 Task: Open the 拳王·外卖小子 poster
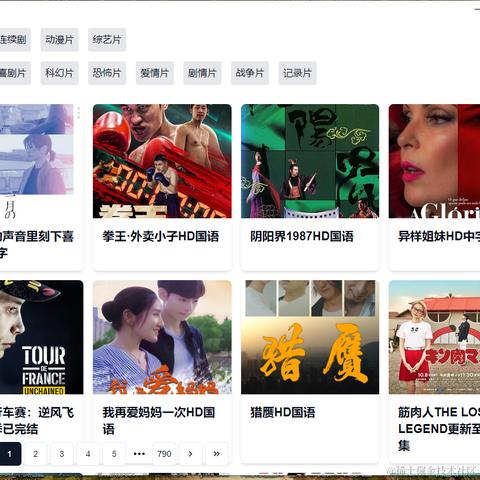point(162,161)
